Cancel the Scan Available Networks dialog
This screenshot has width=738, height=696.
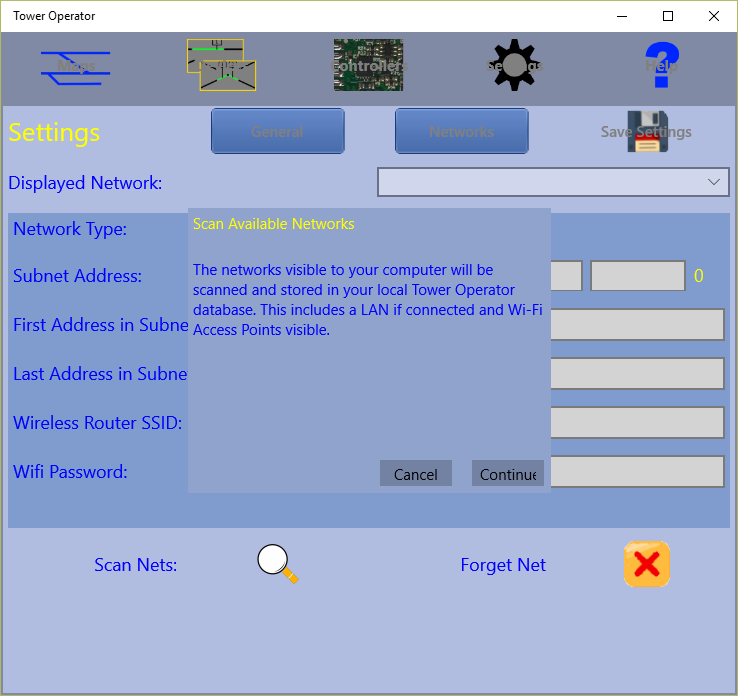click(x=416, y=474)
